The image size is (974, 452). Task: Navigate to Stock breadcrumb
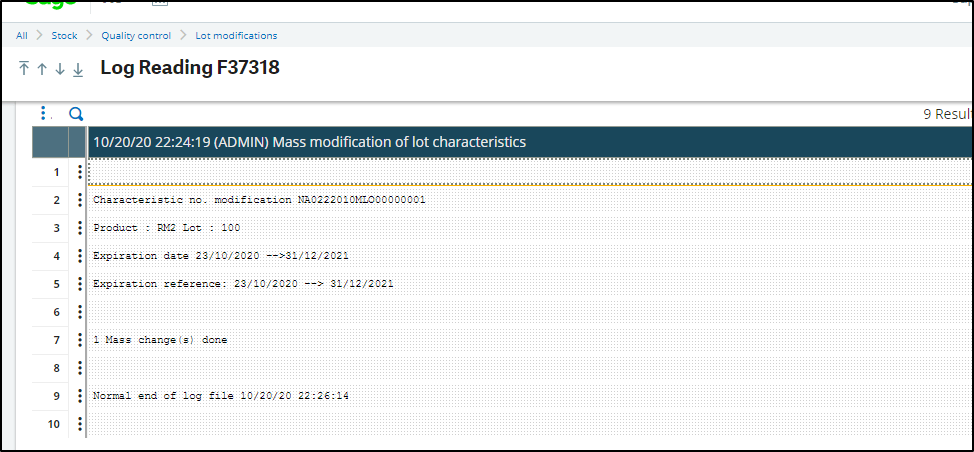tap(65, 36)
